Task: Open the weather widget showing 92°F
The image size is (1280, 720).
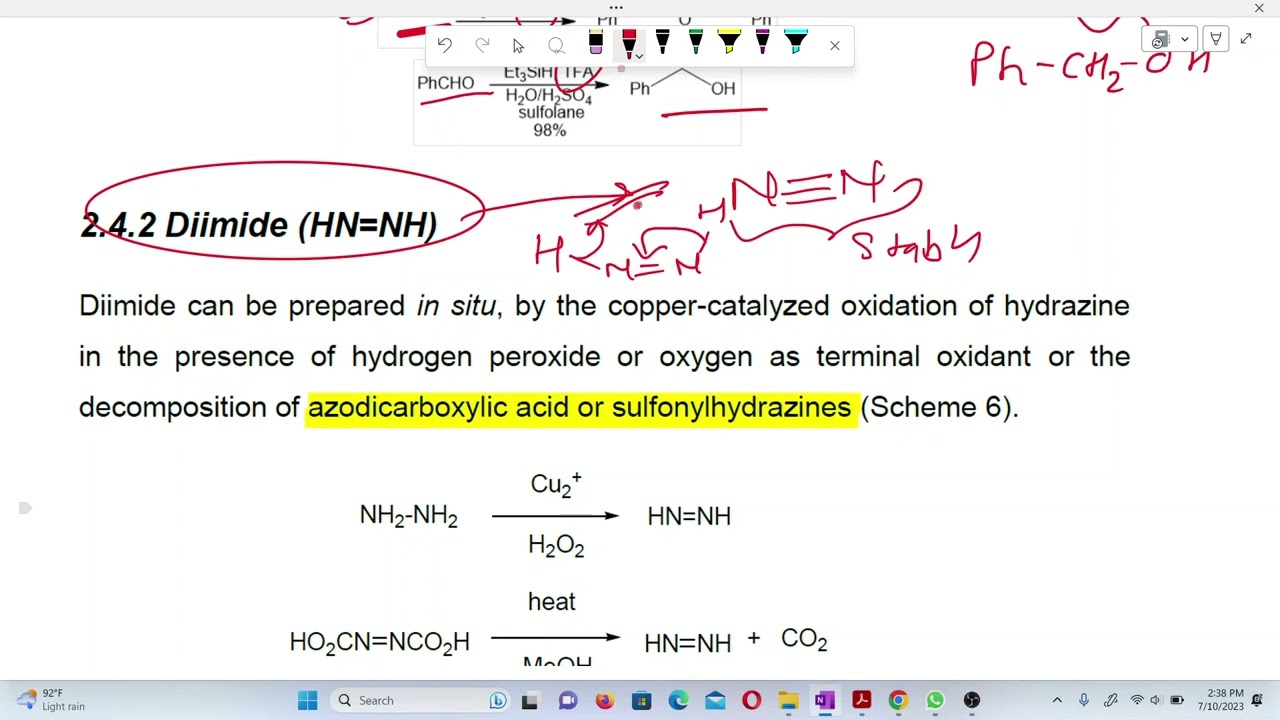Action: pos(50,700)
